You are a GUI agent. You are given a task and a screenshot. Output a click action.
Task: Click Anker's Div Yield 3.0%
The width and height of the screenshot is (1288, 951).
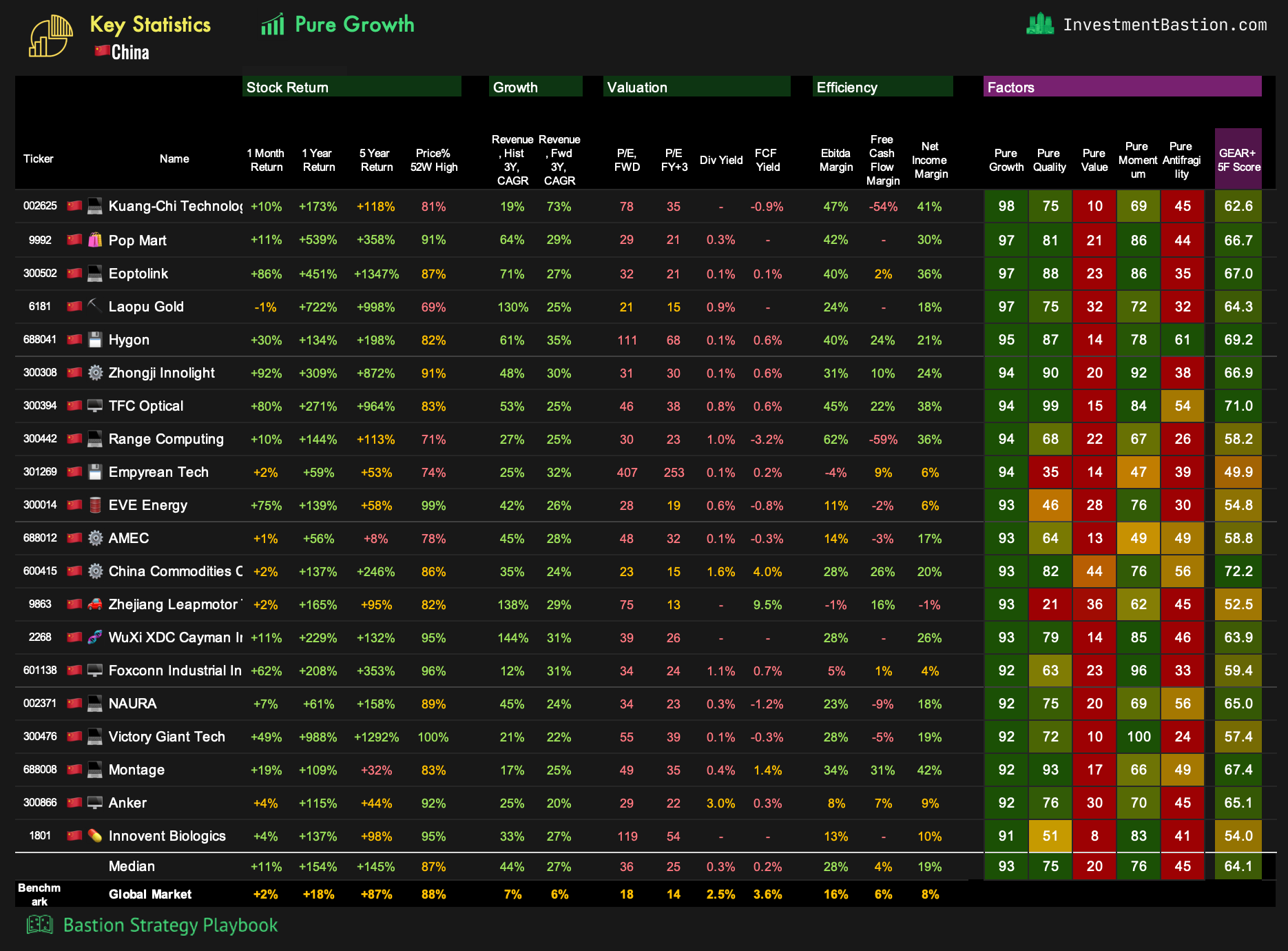coord(720,803)
